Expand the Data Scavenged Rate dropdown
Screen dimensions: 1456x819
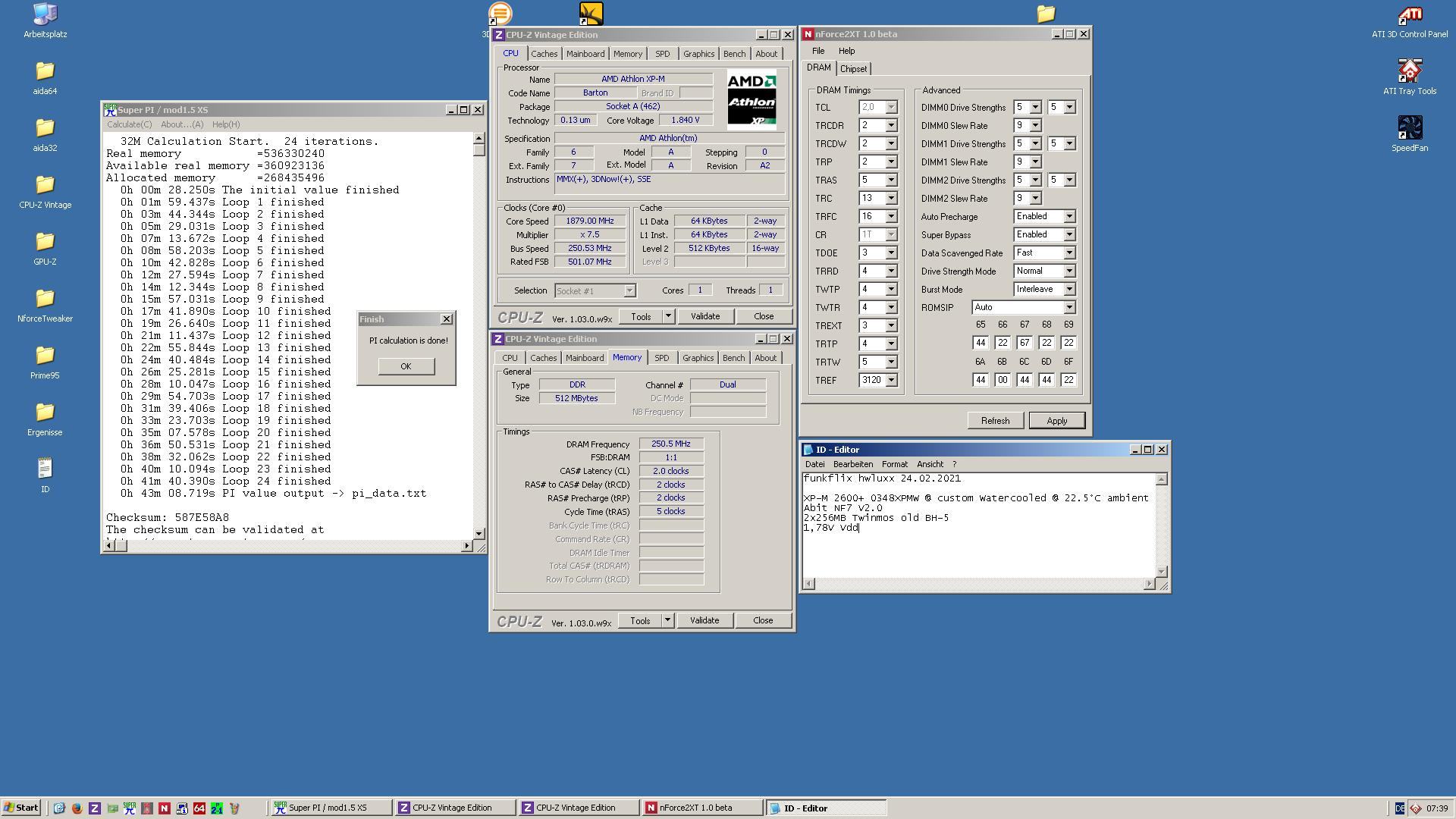click(1069, 253)
